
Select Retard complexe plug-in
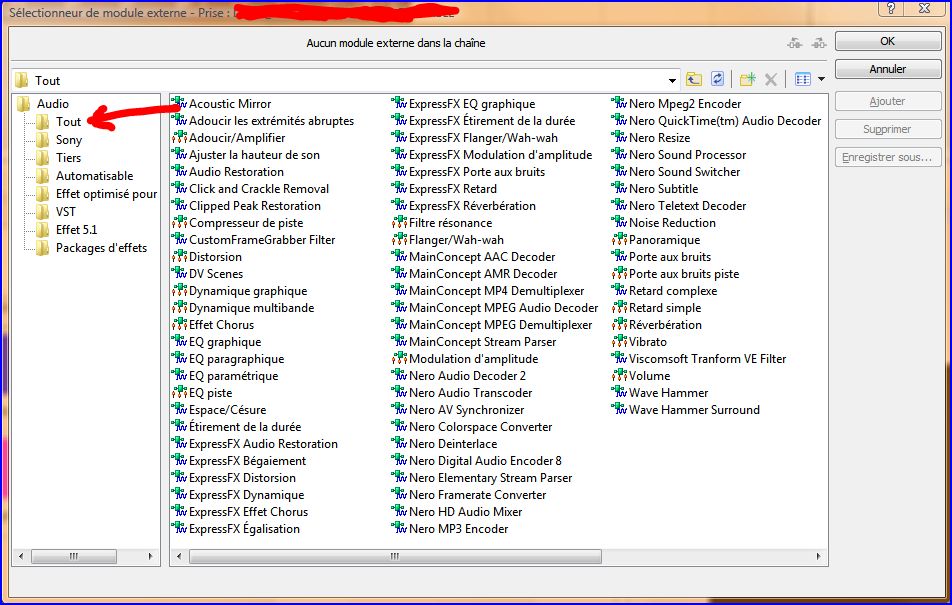click(673, 290)
